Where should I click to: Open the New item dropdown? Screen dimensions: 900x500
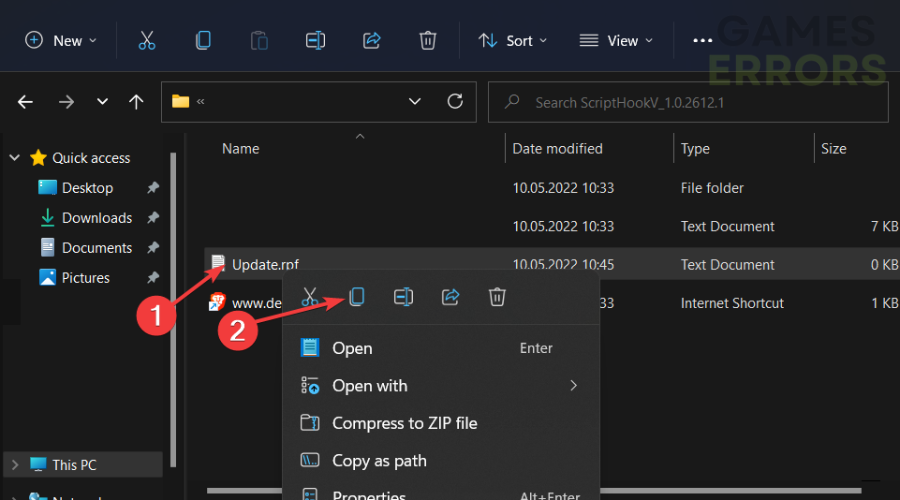coord(61,40)
